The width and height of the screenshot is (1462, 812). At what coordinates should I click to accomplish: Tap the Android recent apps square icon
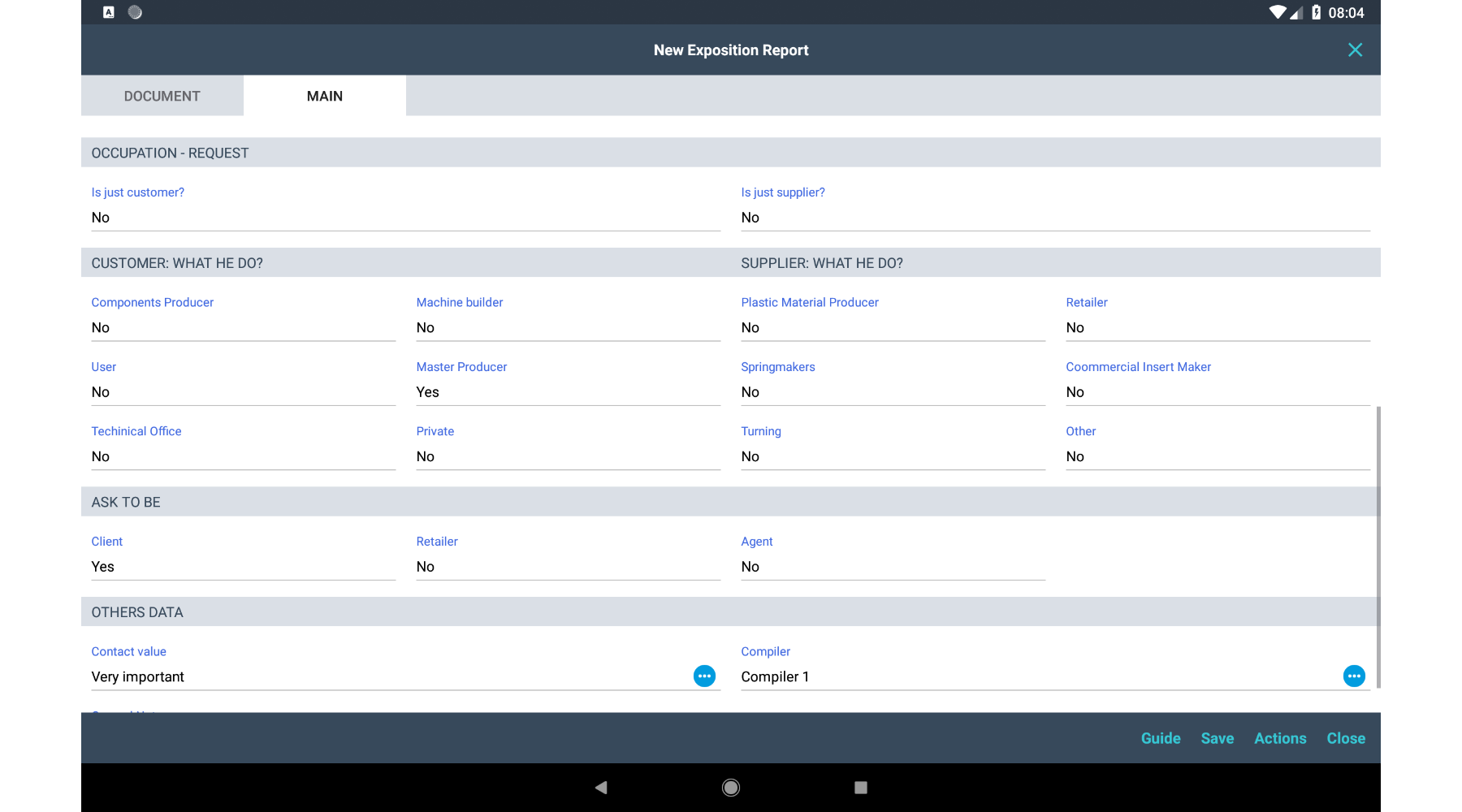pyautogui.click(x=861, y=787)
